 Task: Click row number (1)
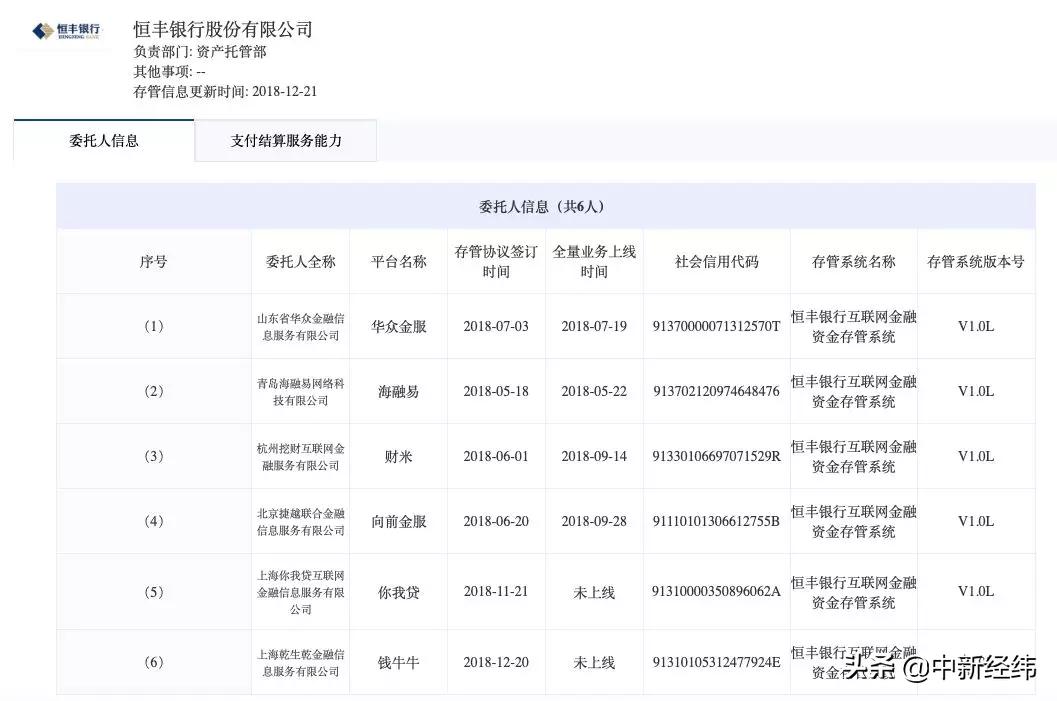(x=154, y=326)
